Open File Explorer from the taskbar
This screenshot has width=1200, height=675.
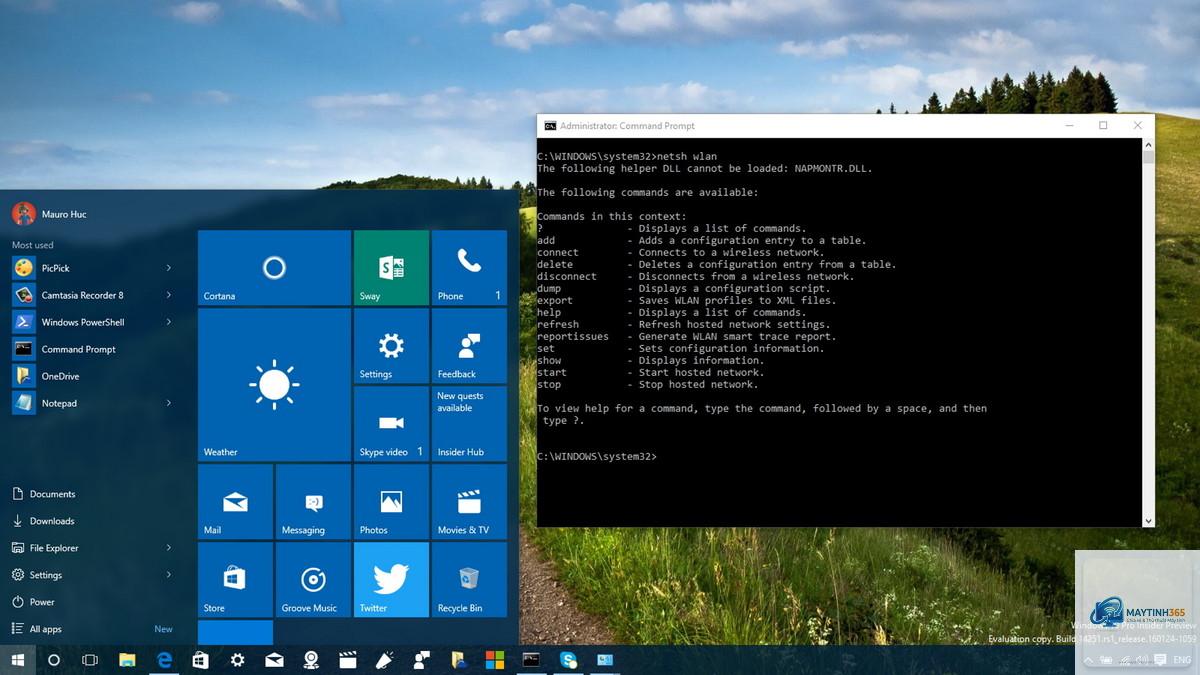[127, 660]
